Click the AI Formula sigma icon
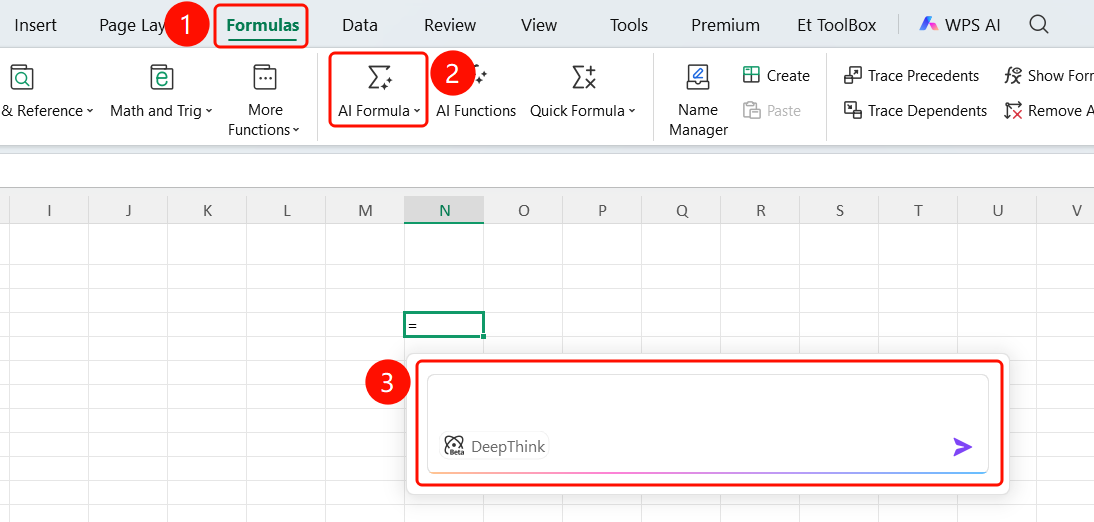The height and width of the screenshot is (522, 1094). [380, 77]
